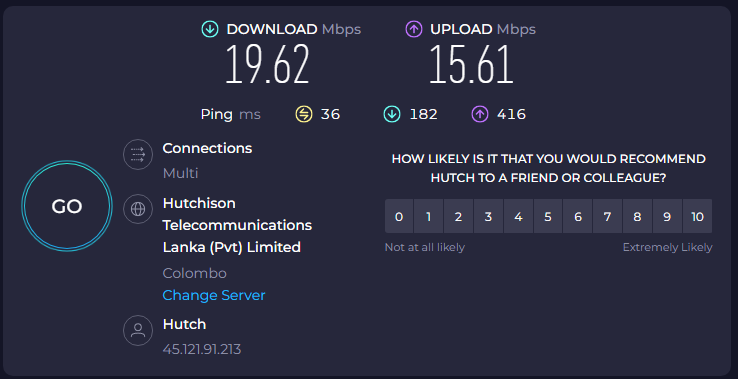Click the download arrow icon beside DOWNLOAD

click(x=210, y=29)
